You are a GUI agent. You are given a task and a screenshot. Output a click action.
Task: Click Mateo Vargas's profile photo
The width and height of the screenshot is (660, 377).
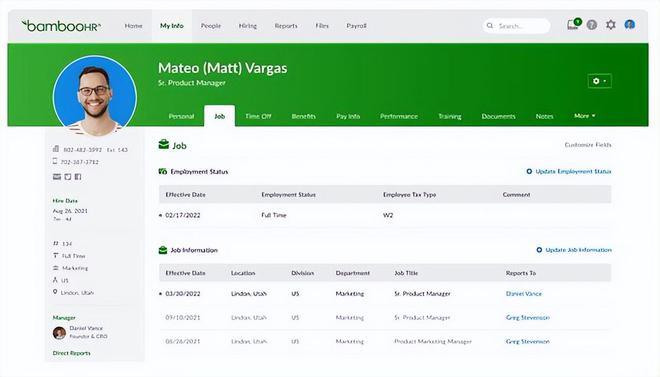(95, 96)
